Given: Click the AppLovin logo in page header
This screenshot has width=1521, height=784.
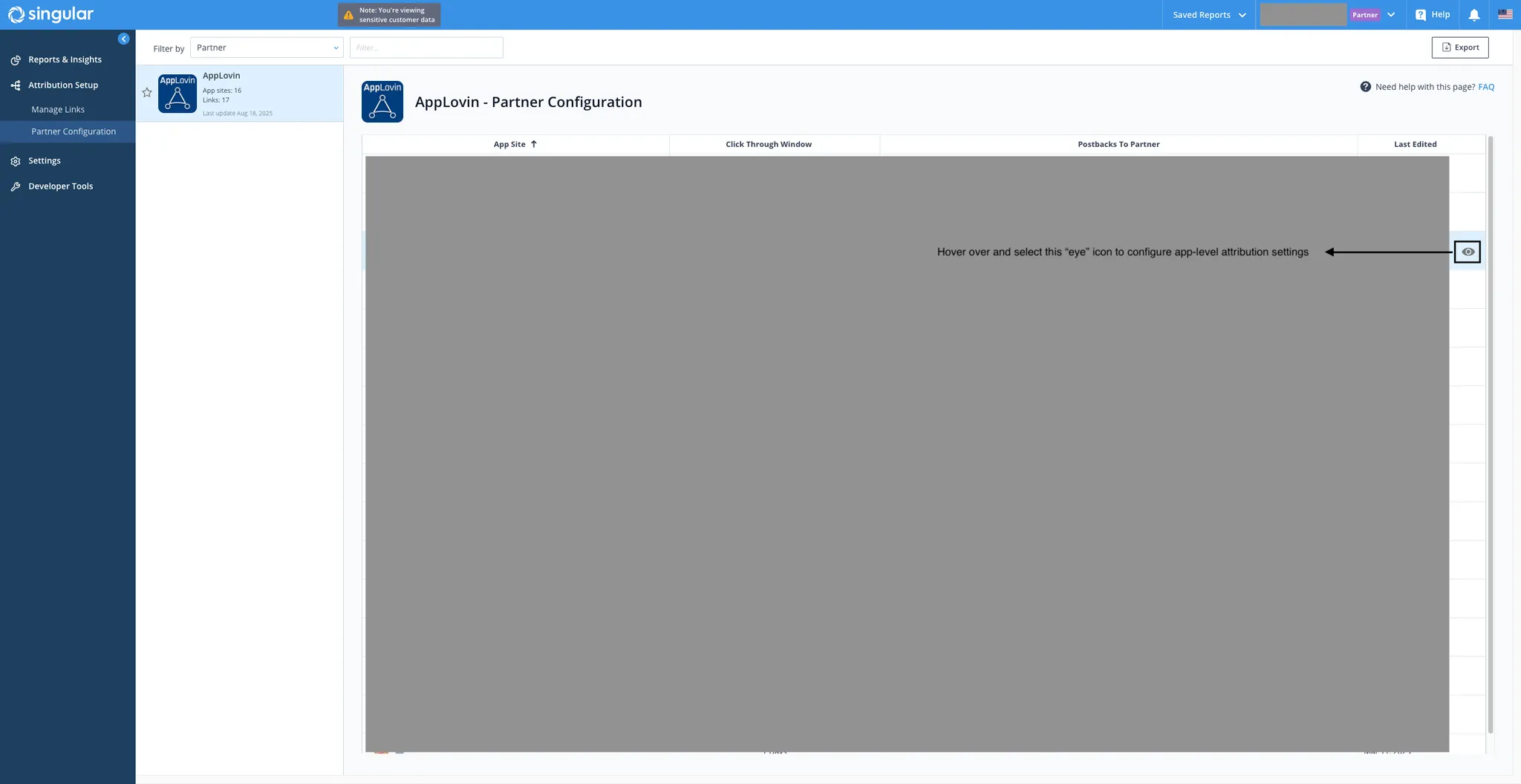Looking at the screenshot, I should [x=382, y=102].
